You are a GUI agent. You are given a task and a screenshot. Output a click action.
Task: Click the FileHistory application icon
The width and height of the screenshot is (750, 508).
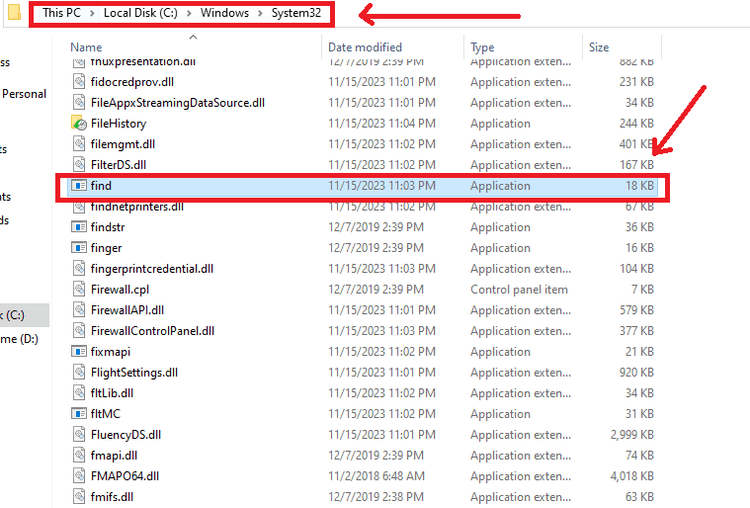(80, 124)
